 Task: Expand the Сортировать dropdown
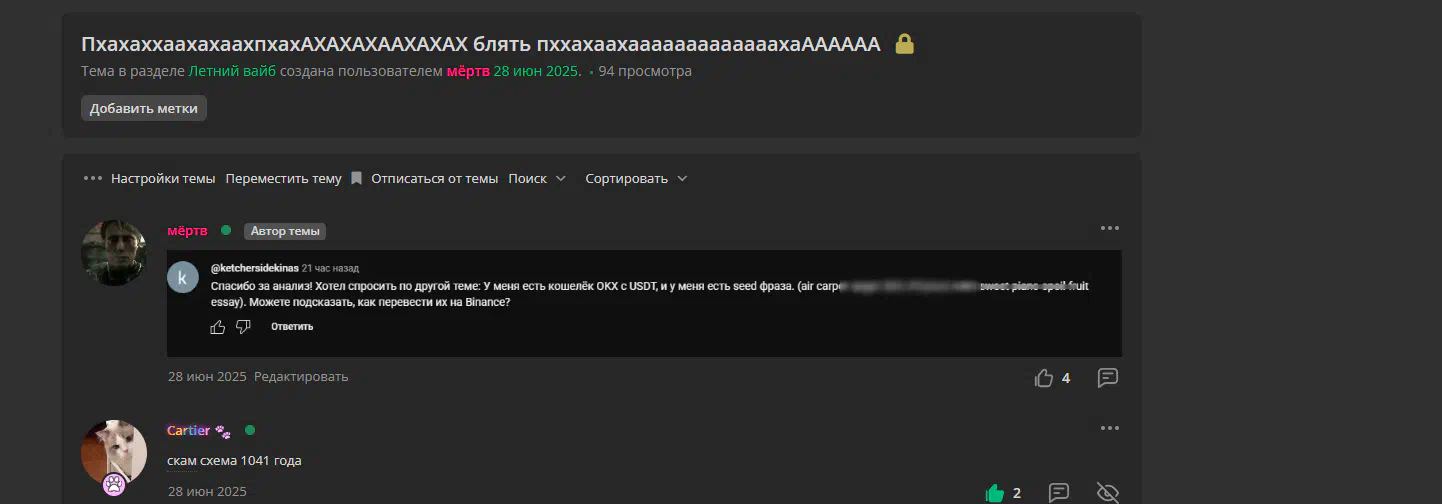(636, 179)
